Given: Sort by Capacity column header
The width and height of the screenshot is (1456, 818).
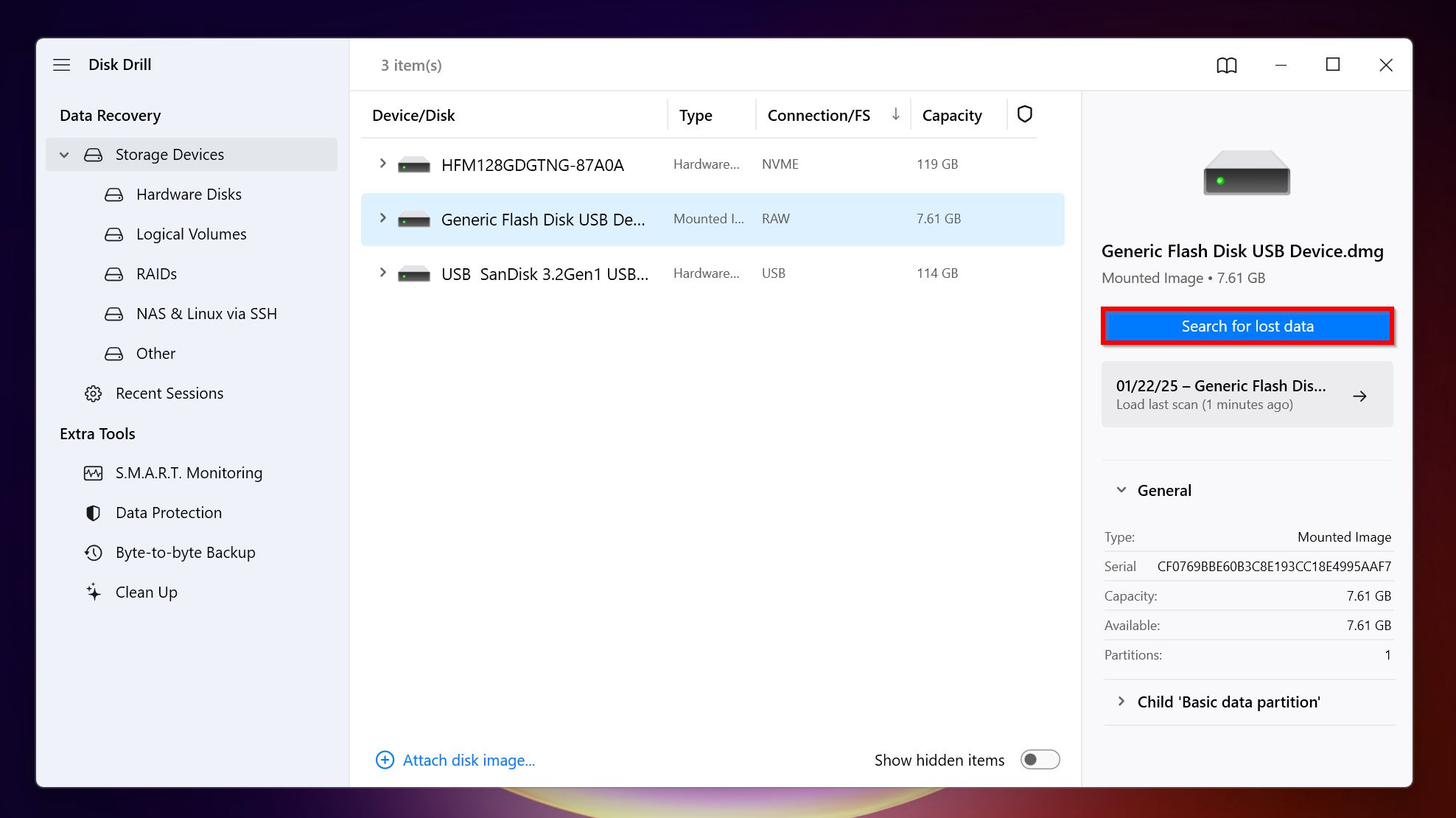Looking at the screenshot, I should click(x=952, y=115).
